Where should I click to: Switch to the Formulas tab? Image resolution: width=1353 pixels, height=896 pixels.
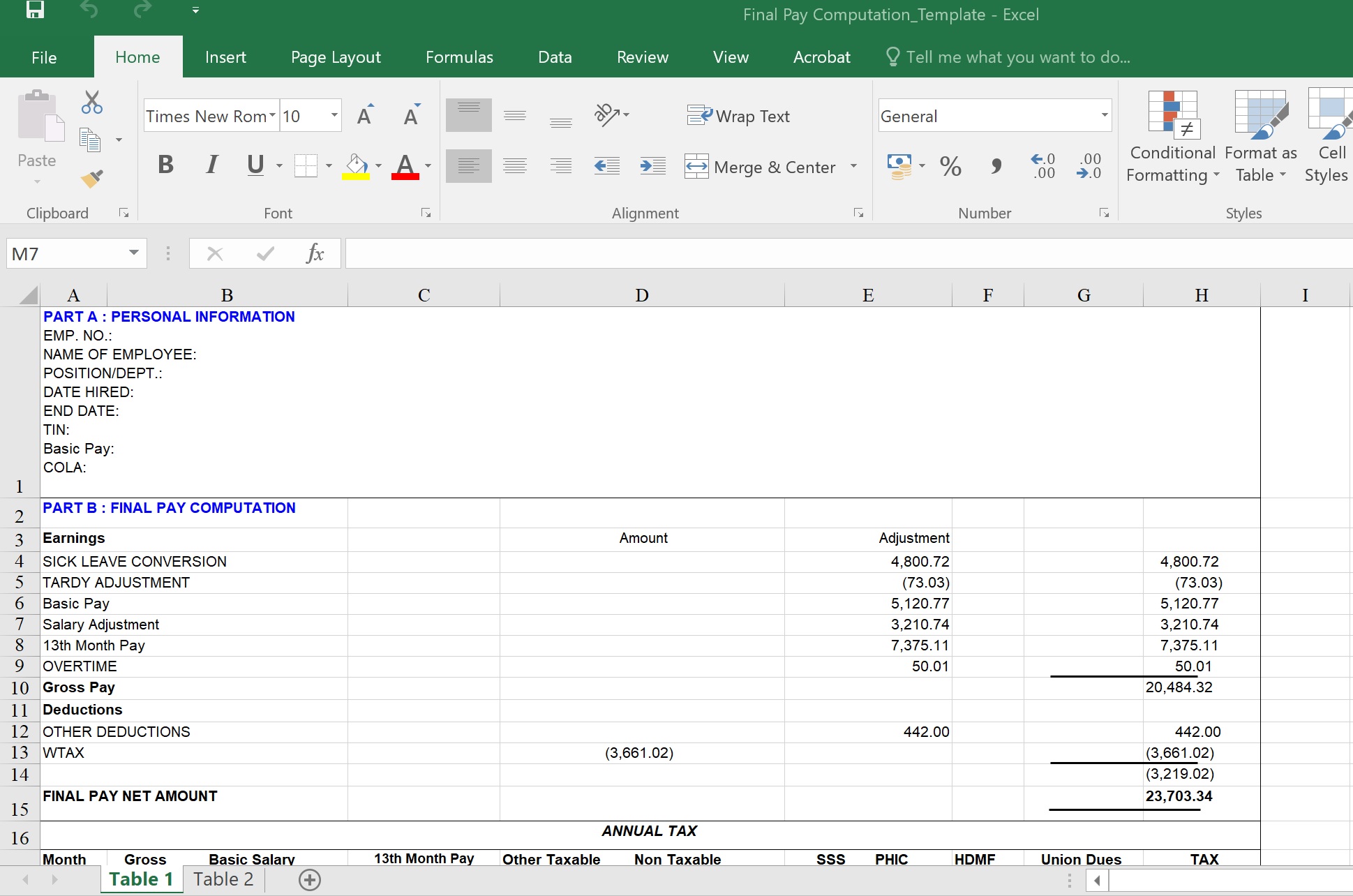pos(459,57)
